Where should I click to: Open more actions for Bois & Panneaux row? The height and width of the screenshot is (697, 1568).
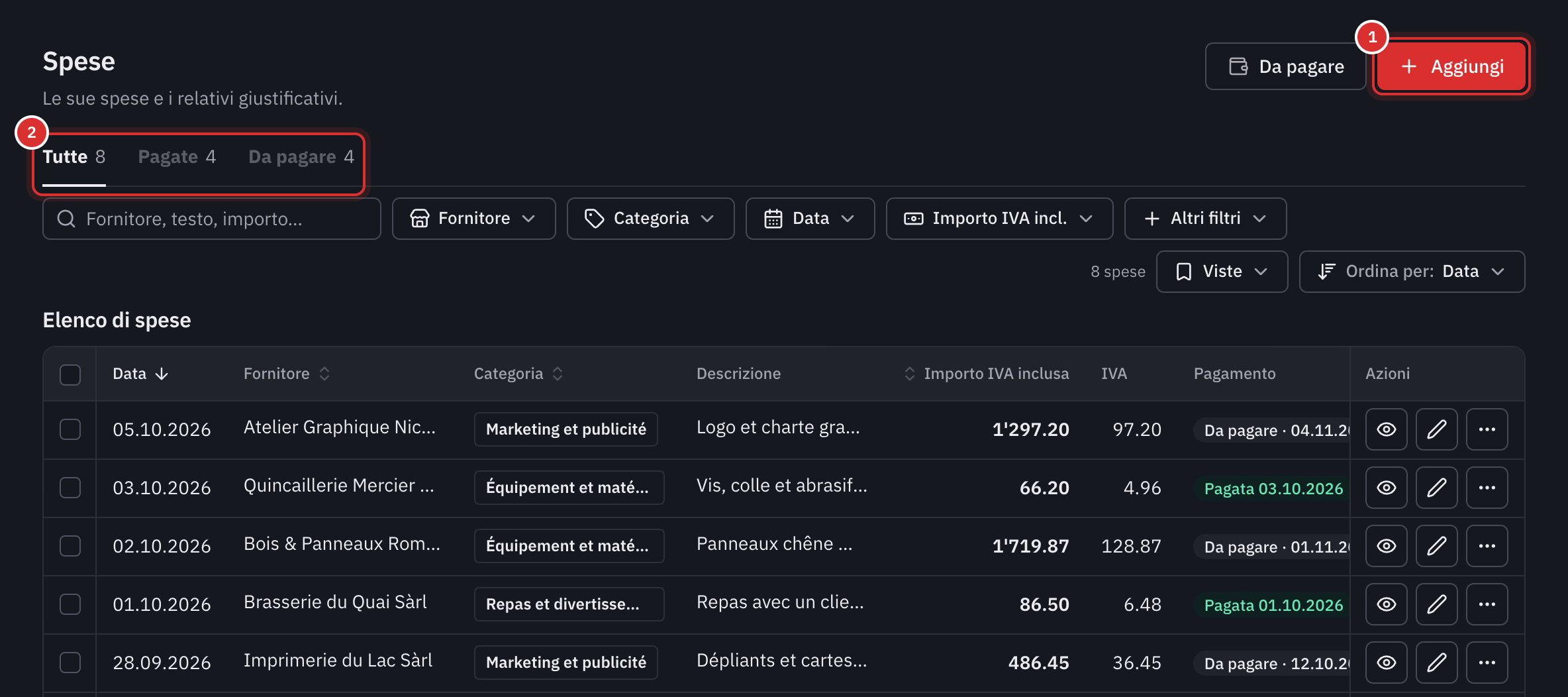tap(1487, 546)
